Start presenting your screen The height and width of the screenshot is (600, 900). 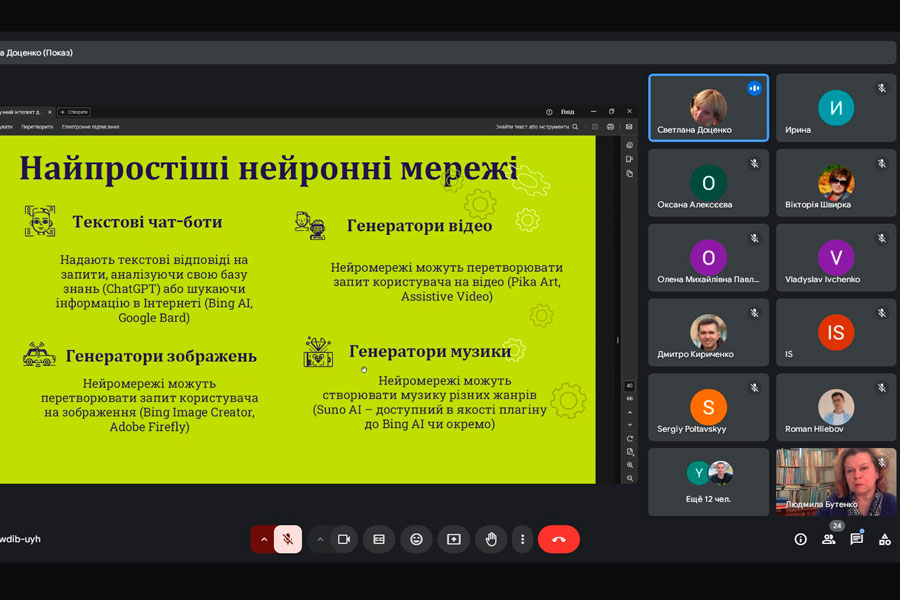click(x=453, y=539)
